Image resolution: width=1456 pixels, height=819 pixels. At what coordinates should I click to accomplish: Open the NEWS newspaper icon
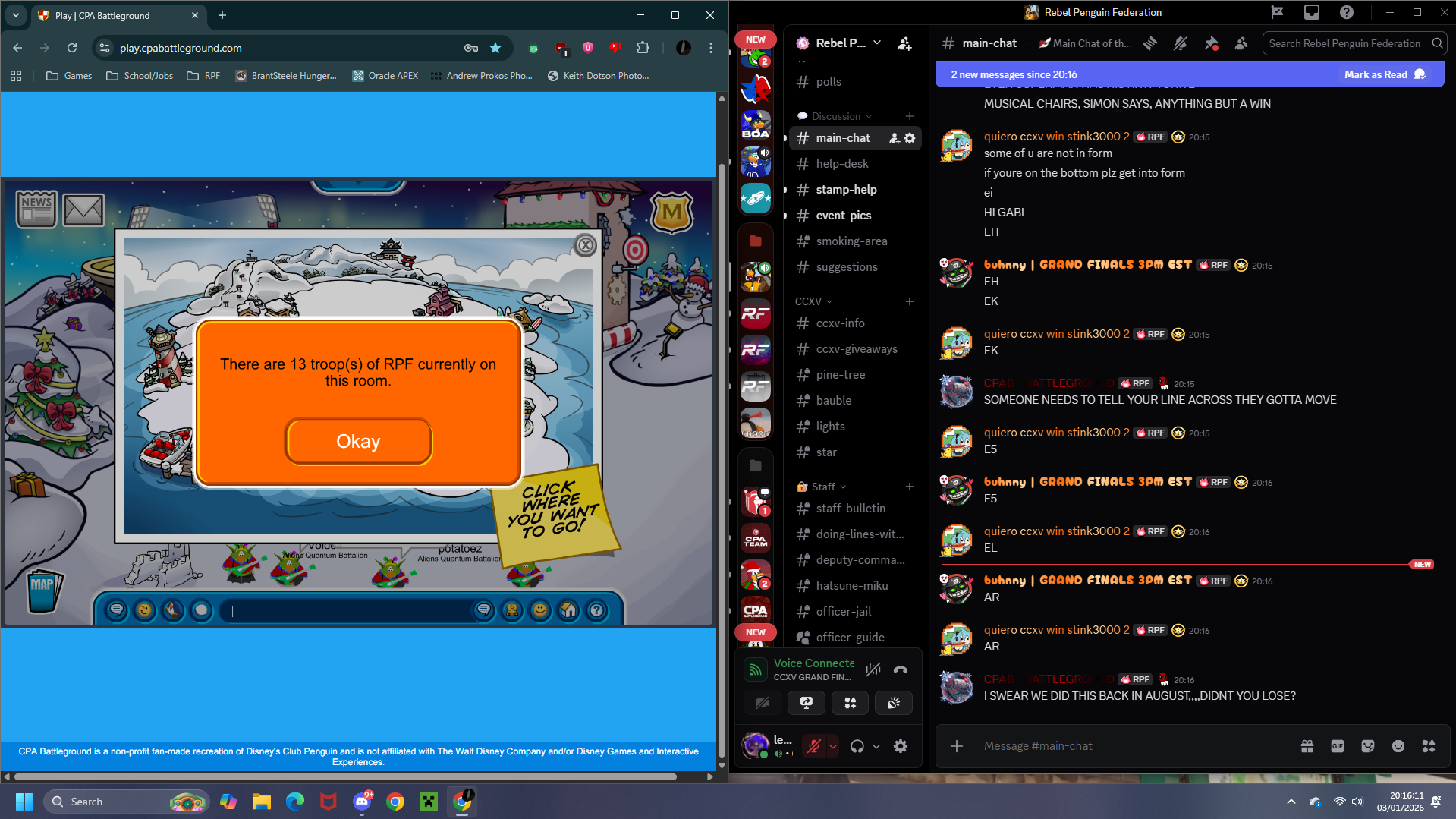pyautogui.click(x=36, y=209)
